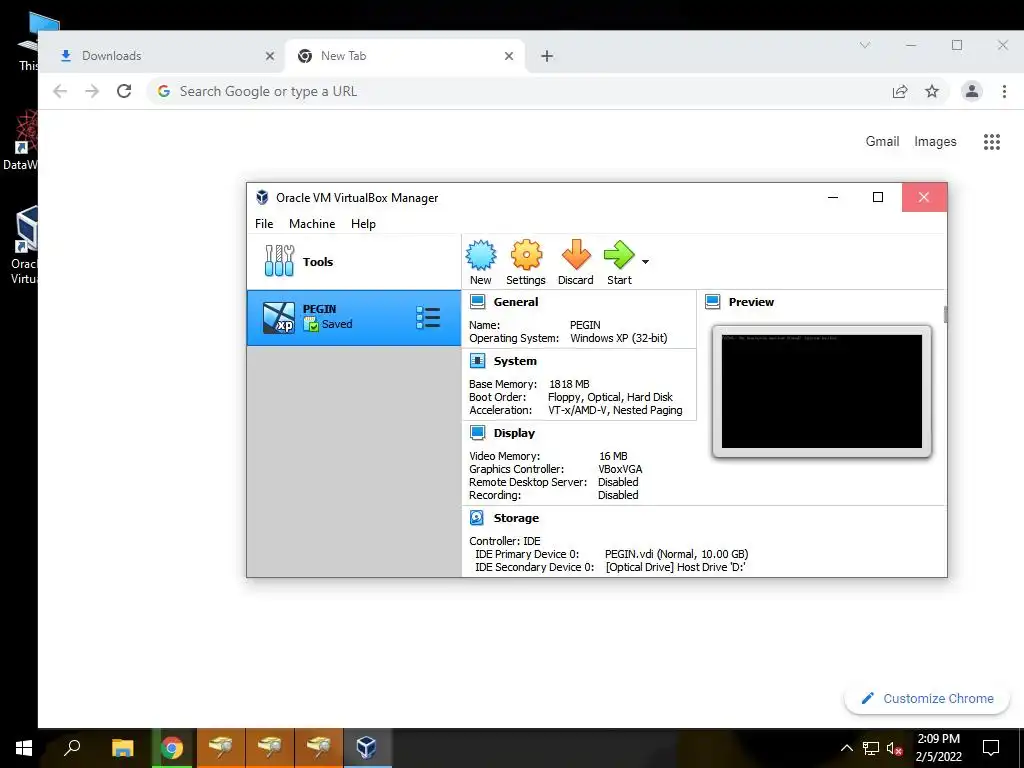Click the Preview section header

[751, 302]
